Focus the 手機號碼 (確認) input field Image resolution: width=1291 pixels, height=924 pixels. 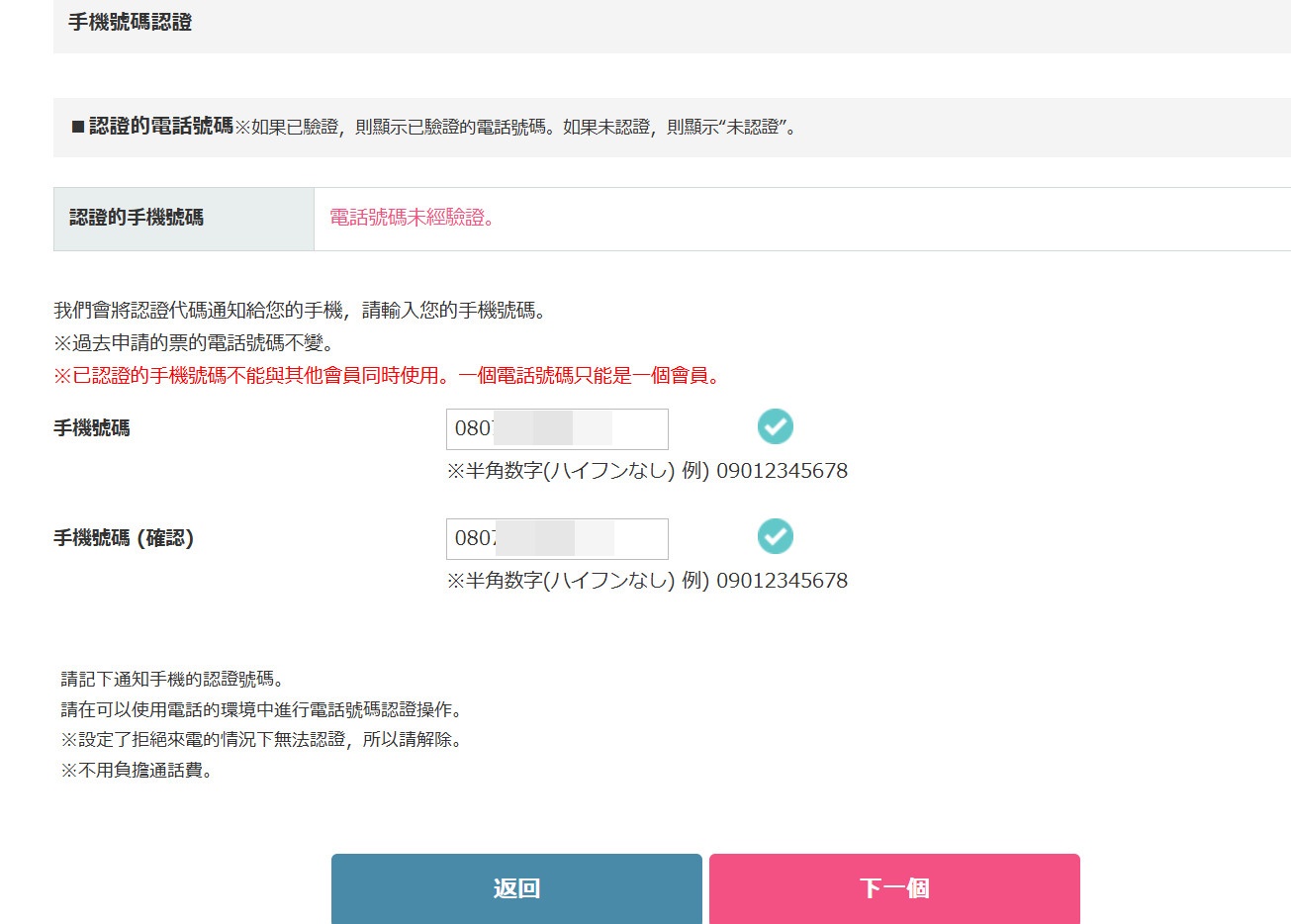pyautogui.click(x=557, y=539)
